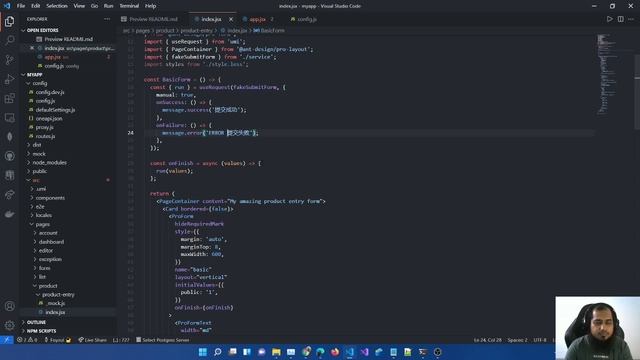640x360 pixels.
Task: Expand the components folder
Action: click(50, 198)
